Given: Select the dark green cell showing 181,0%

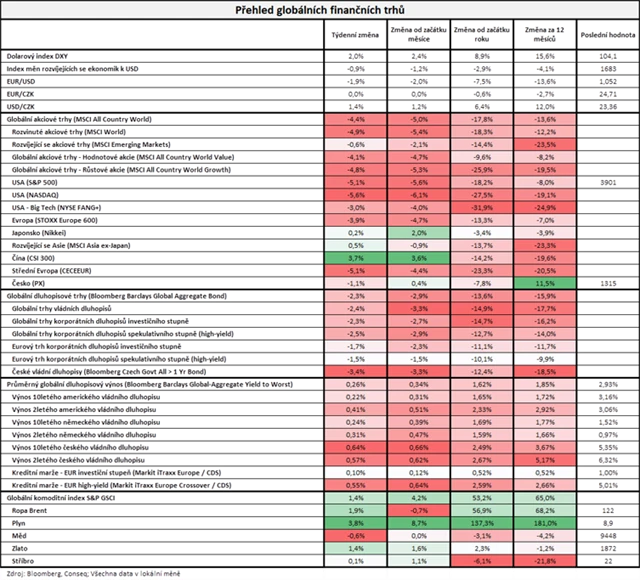Looking at the screenshot, I should point(542,522).
